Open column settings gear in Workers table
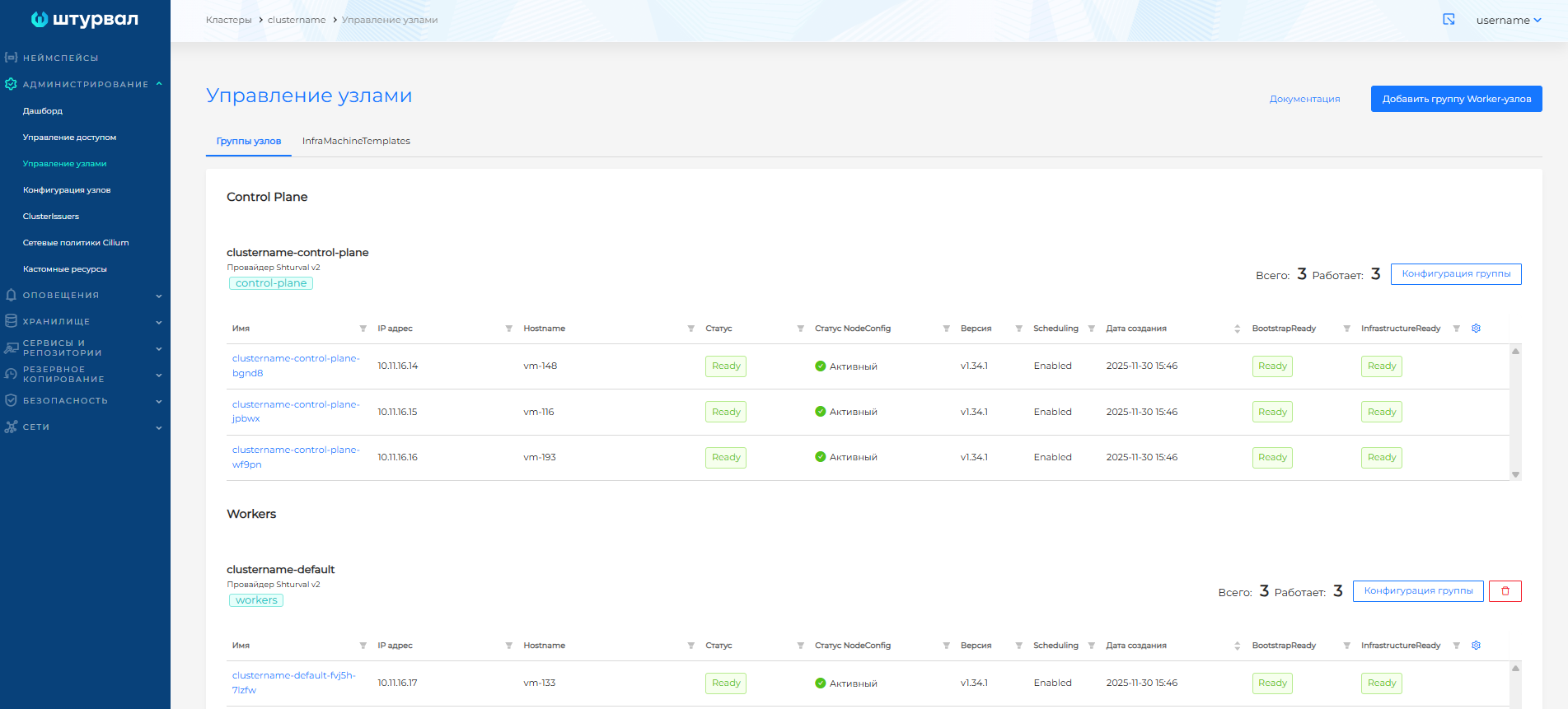Image resolution: width=1568 pixels, height=709 pixels. click(1476, 646)
